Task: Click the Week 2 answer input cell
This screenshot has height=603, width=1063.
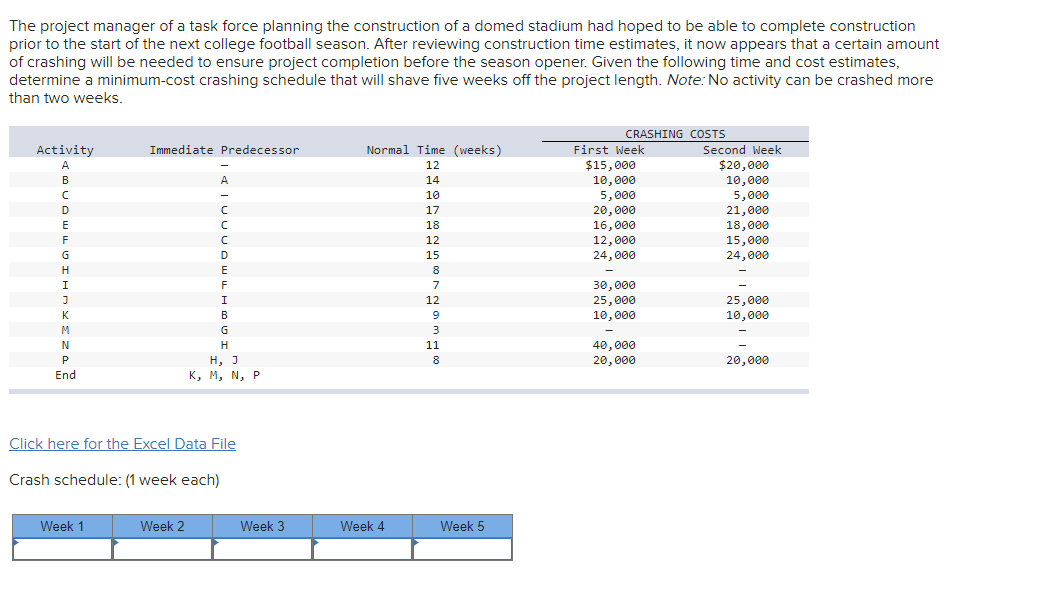Action: click(162, 549)
